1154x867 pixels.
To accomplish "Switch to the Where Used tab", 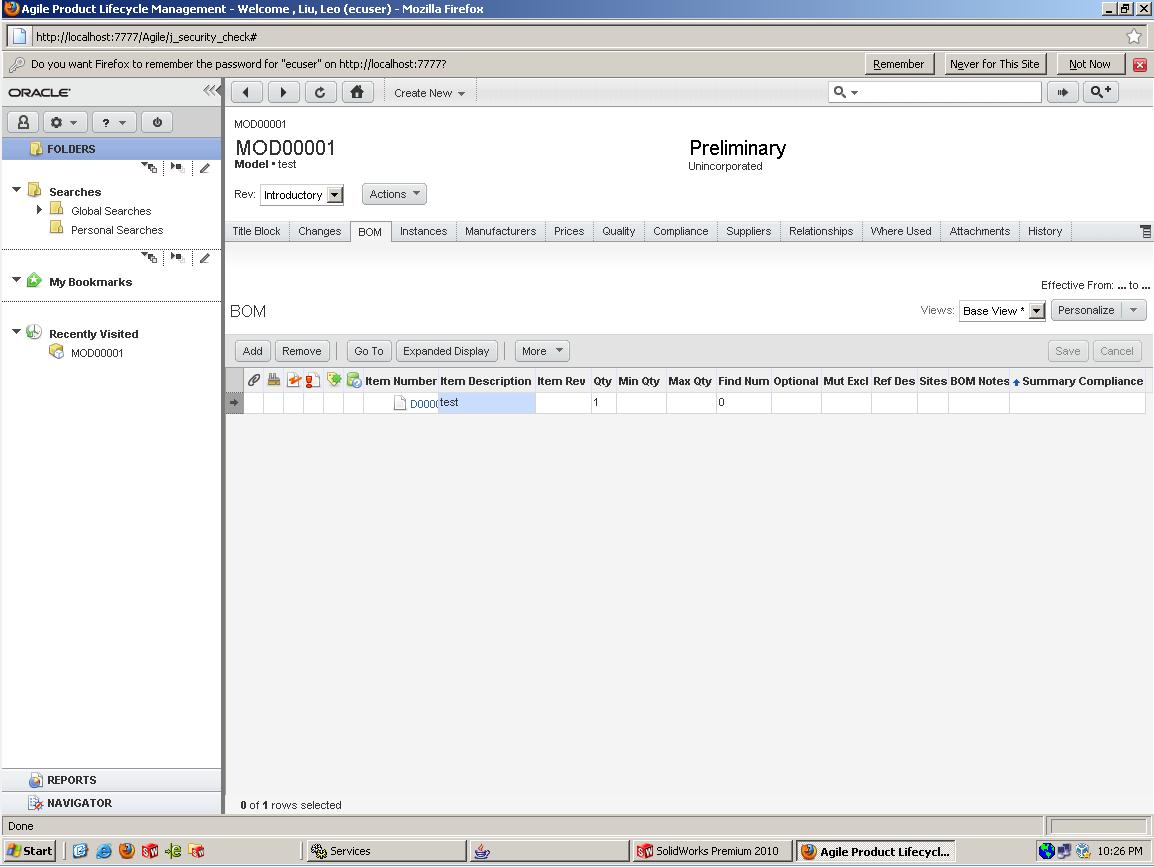I will [901, 231].
